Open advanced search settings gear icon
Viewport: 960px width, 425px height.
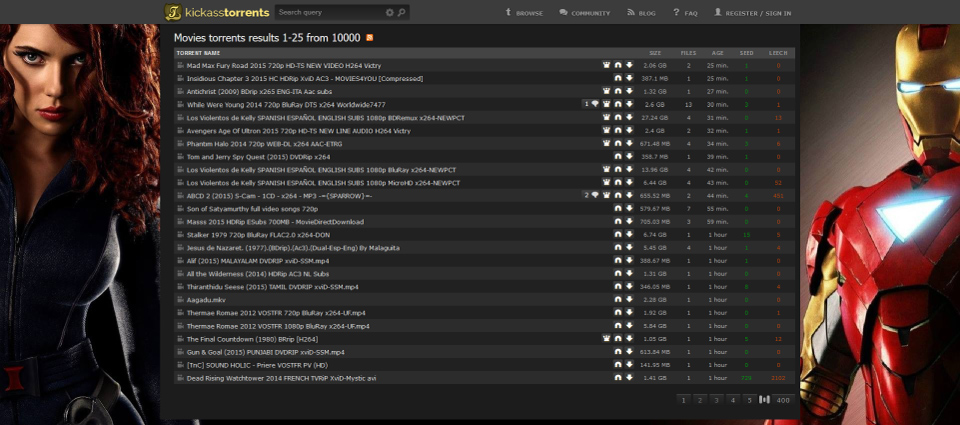[389, 12]
